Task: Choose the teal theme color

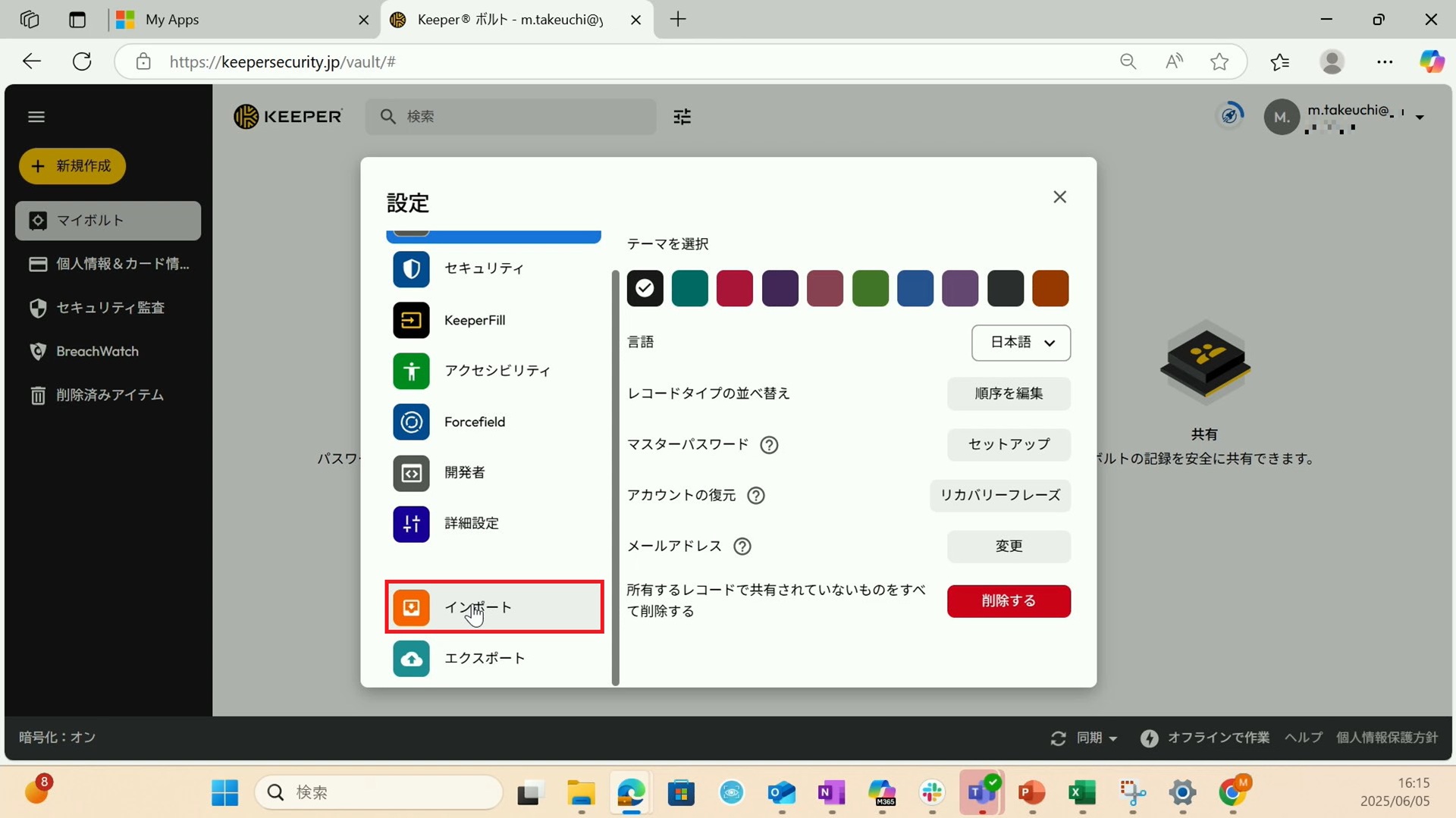Action: pyautogui.click(x=689, y=289)
